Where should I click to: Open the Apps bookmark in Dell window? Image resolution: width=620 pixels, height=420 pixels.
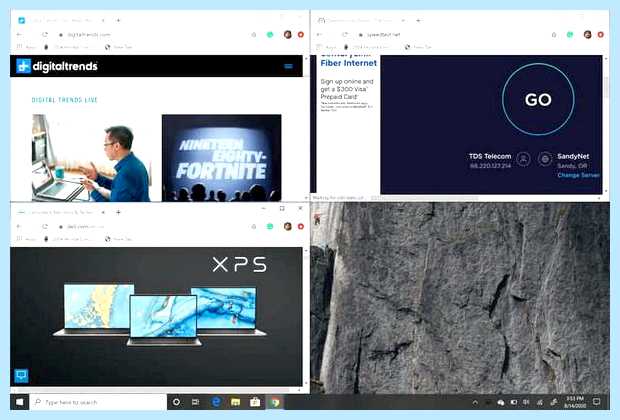point(27,239)
